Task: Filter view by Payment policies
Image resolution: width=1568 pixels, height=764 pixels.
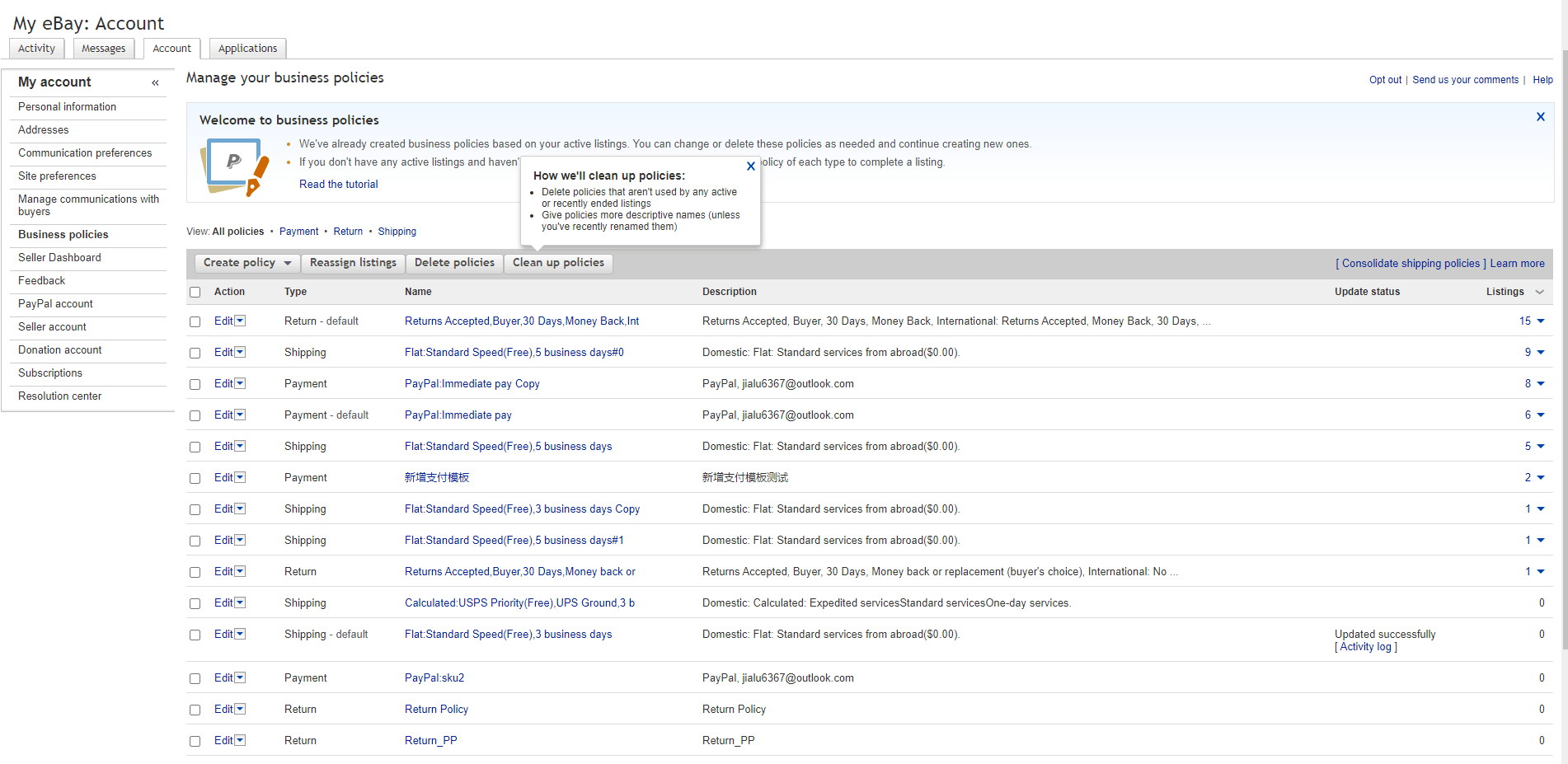Action: tap(298, 232)
